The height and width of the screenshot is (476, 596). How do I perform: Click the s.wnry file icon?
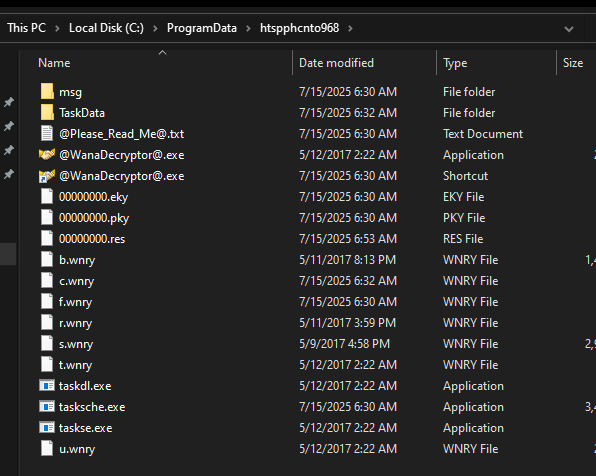coord(47,344)
